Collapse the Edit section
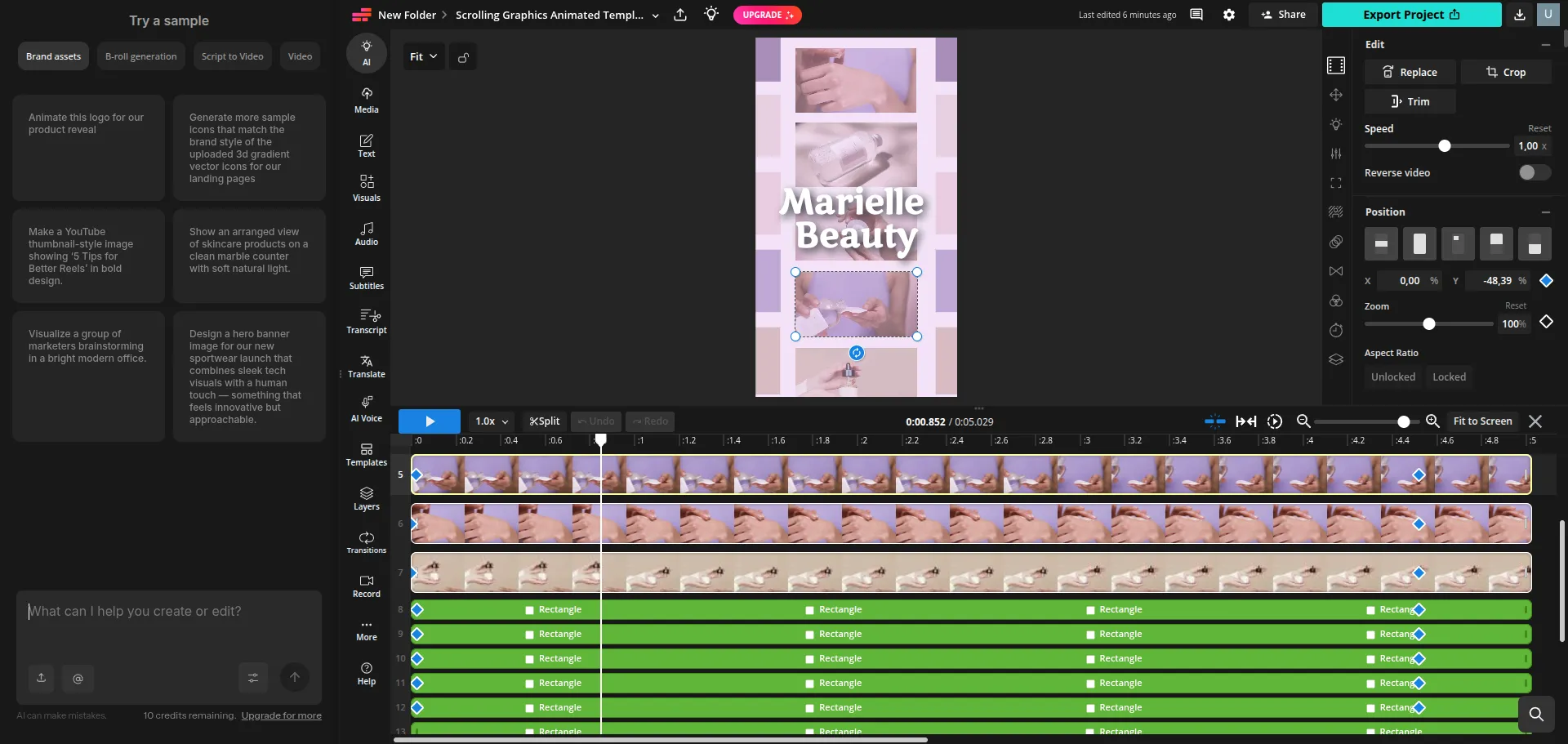Screen dimensions: 1568x744 1545,45
